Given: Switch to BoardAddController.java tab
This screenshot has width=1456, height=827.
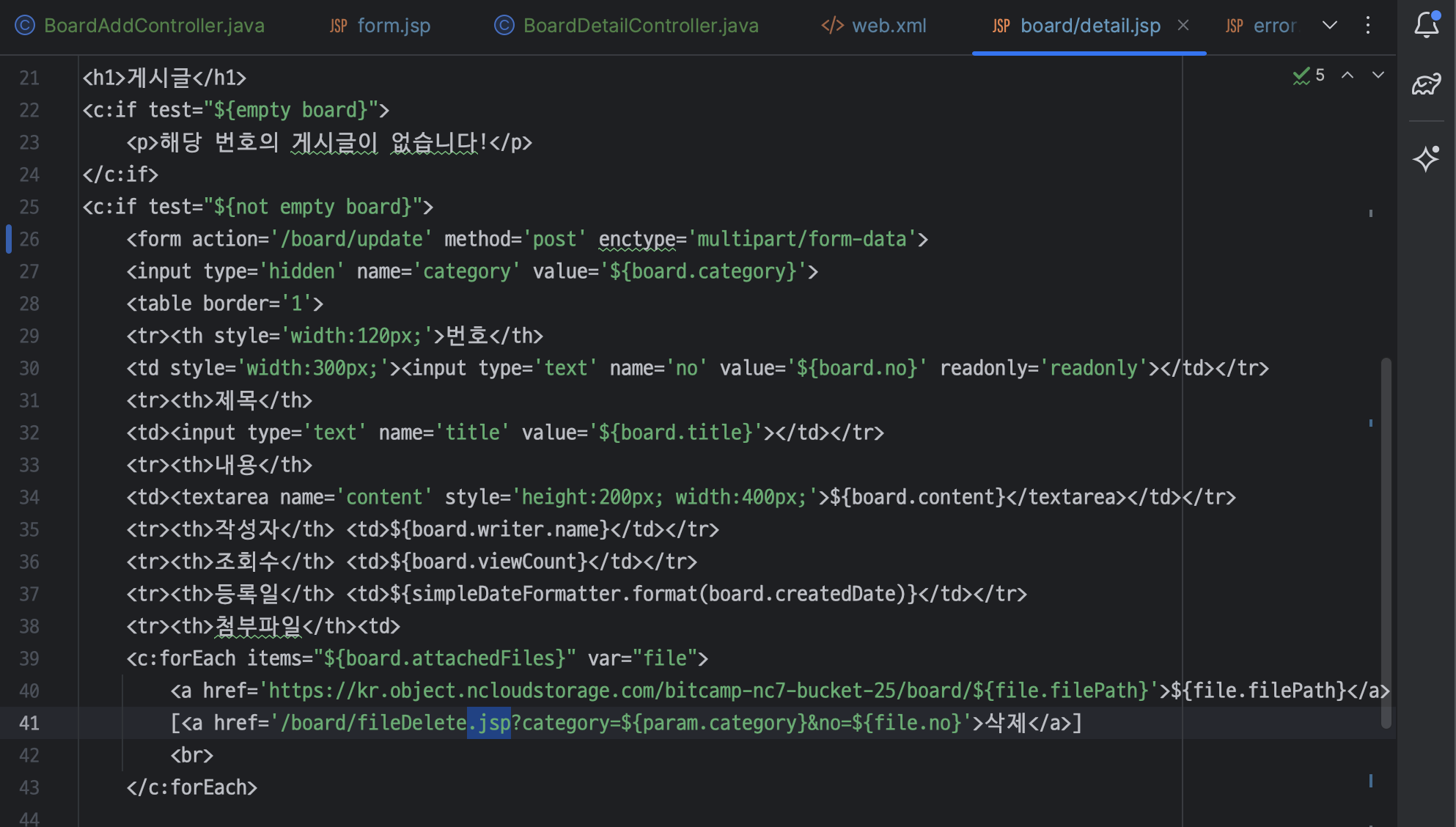Looking at the screenshot, I should [153, 26].
